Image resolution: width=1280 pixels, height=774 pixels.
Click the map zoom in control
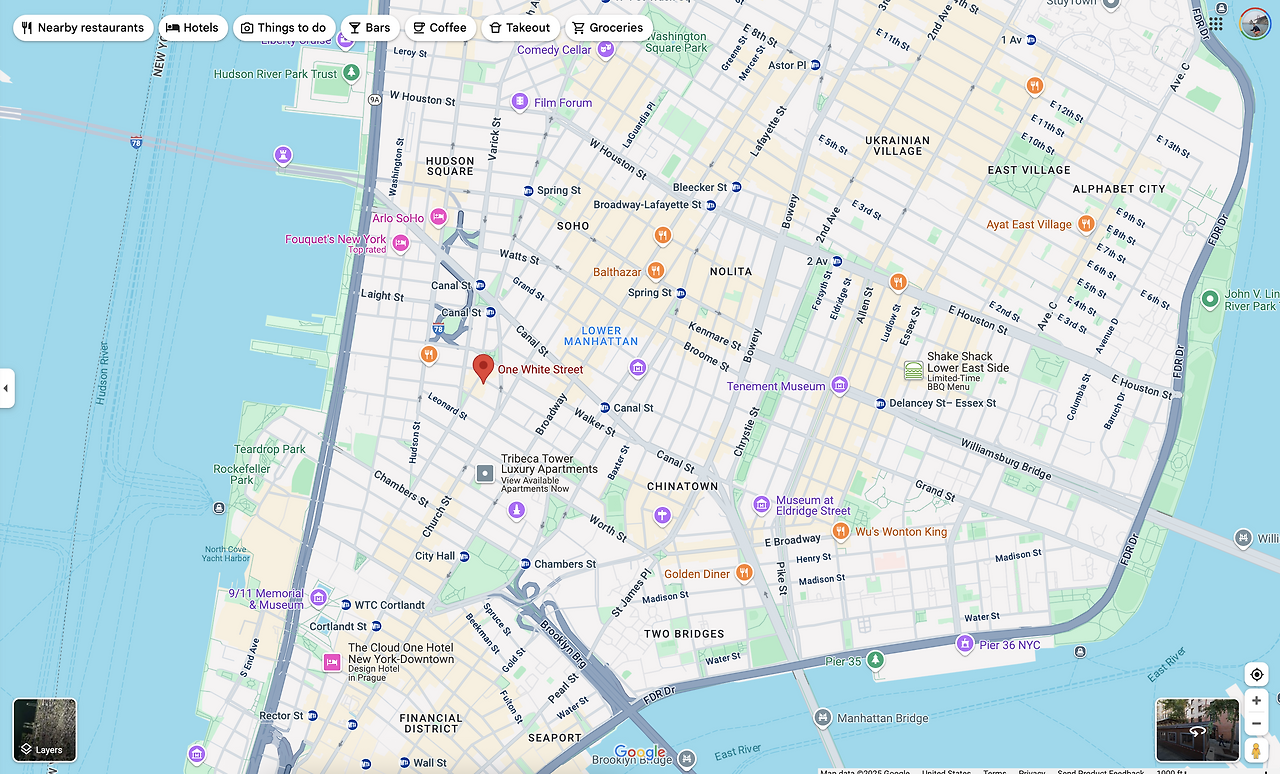(1256, 700)
